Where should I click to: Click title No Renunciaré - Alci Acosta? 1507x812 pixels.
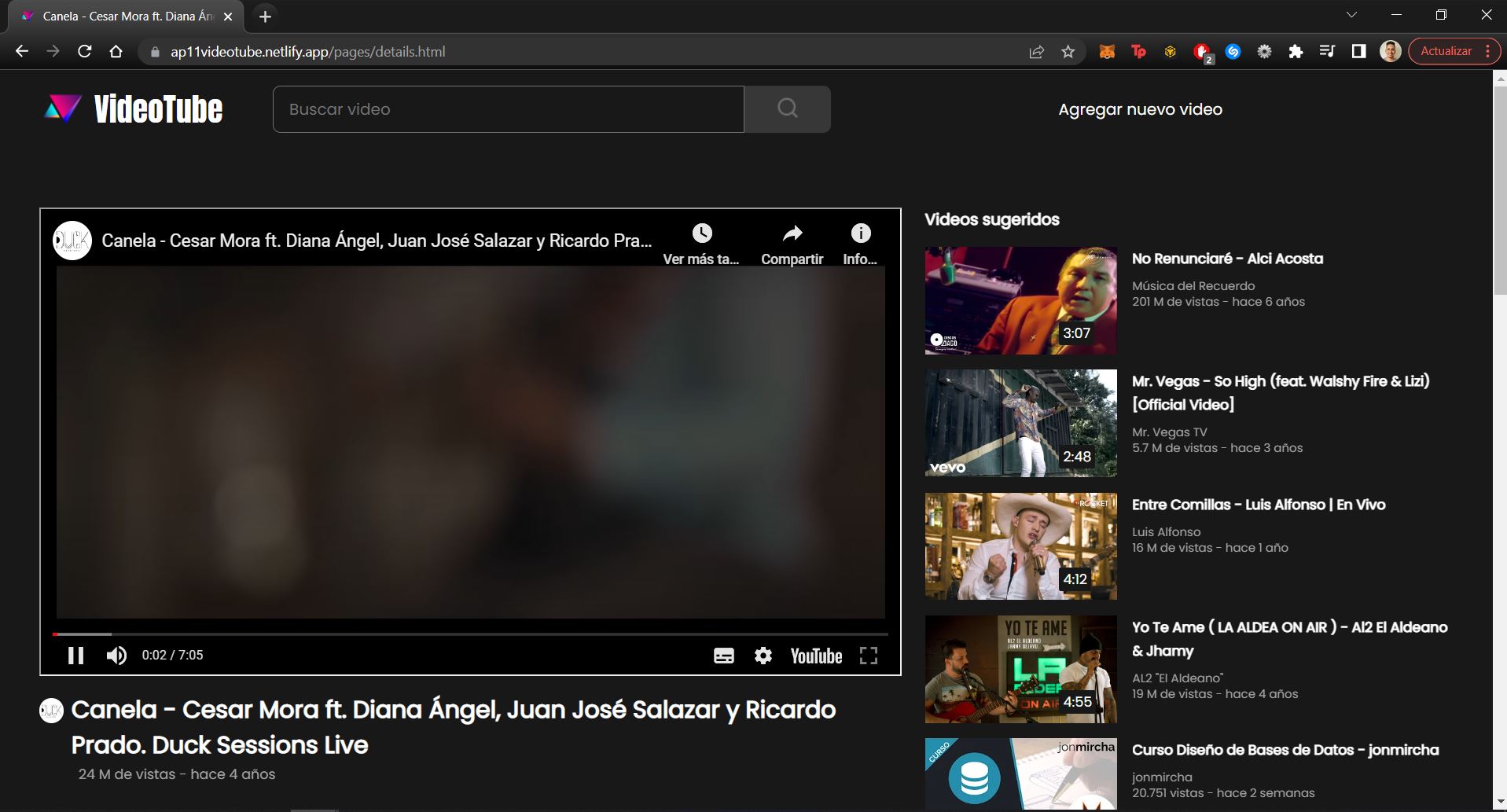coord(1227,259)
